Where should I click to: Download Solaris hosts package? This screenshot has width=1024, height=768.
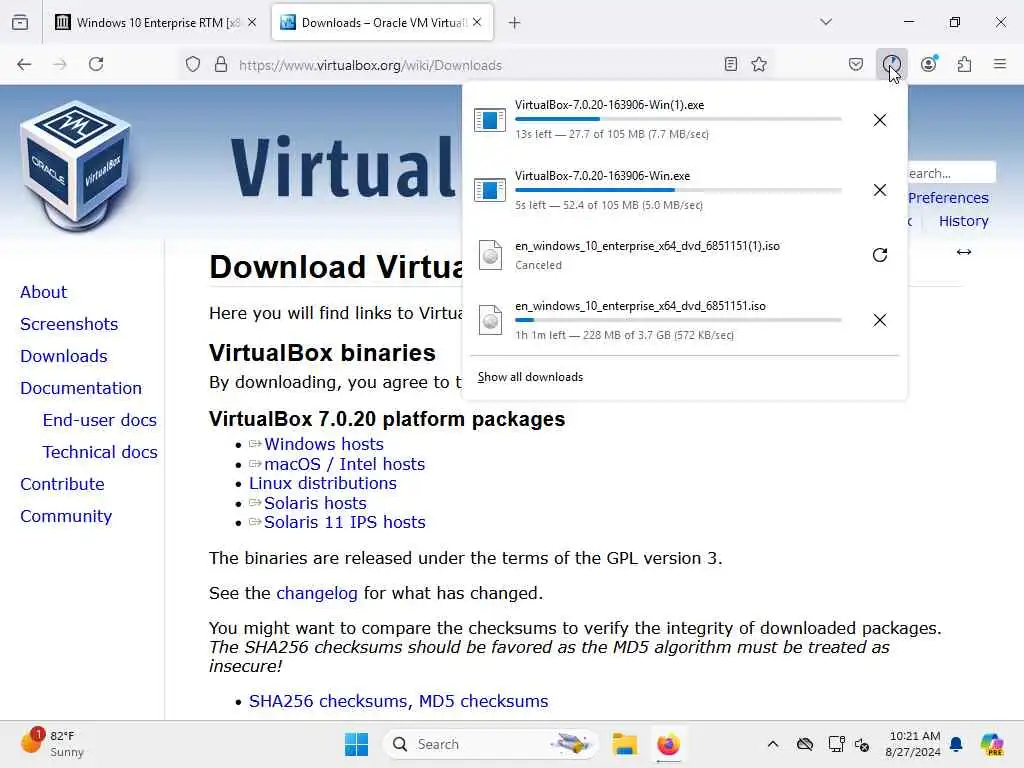pyautogui.click(x=315, y=503)
